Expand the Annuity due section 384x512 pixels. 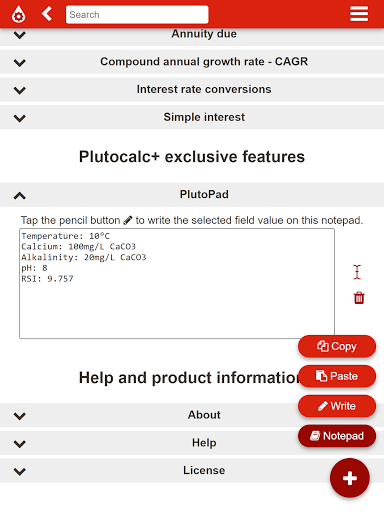(x=192, y=37)
